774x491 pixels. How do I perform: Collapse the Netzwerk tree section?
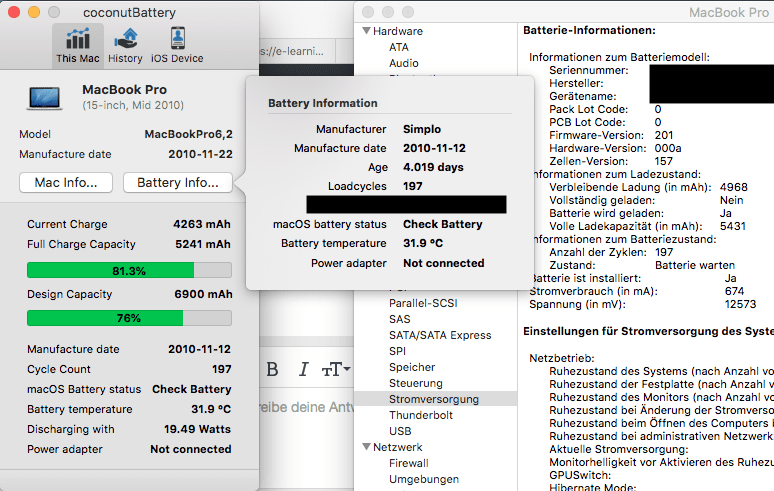click(366, 447)
